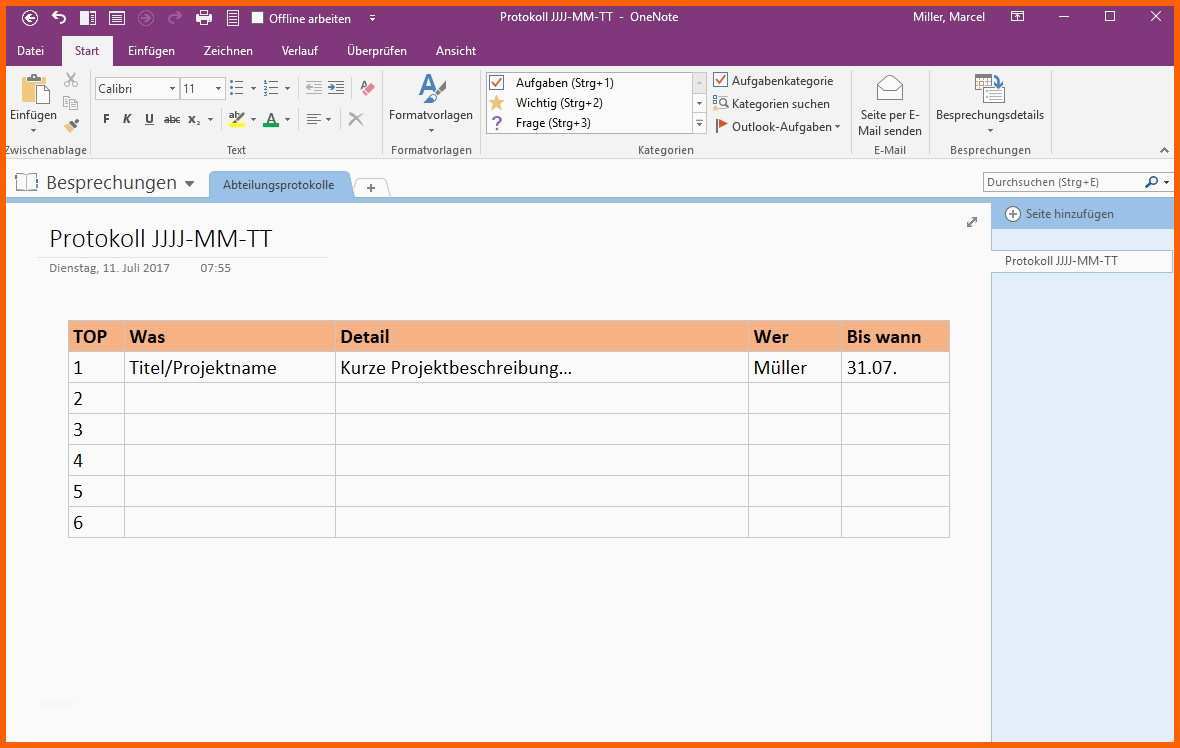Copy the selection using the copy icon
Image resolution: width=1180 pixels, height=748 pixels.
pyautogui.click(x=71, y=103)
